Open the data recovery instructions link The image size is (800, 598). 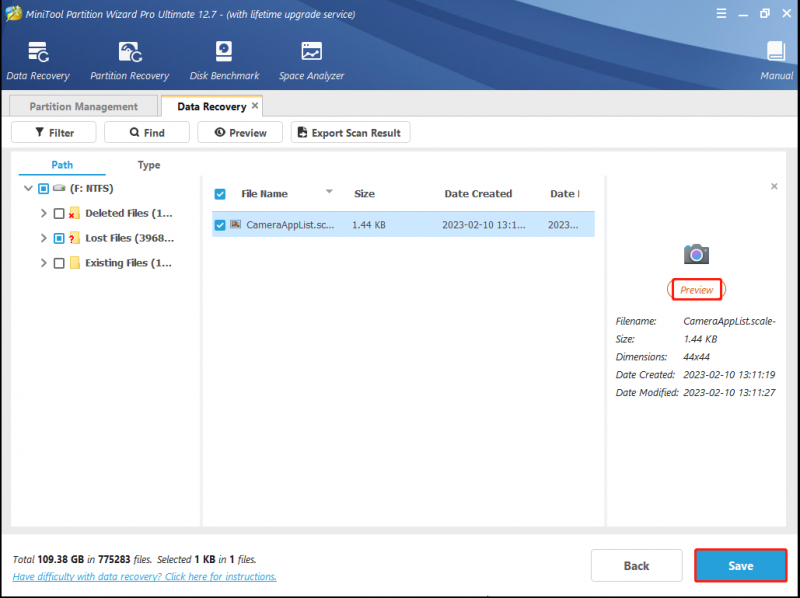144,577
